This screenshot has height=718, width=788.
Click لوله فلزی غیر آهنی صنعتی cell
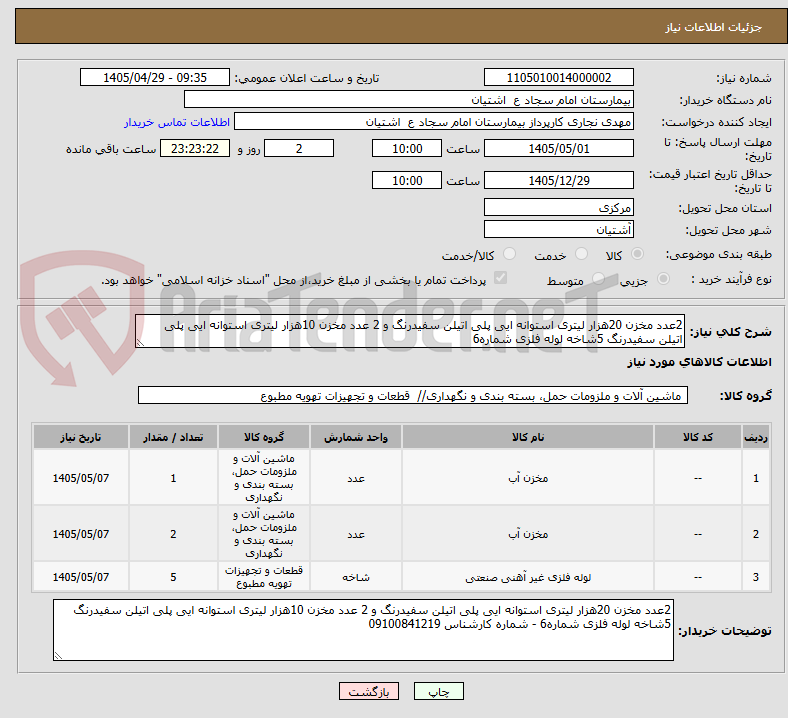(528, 577)
